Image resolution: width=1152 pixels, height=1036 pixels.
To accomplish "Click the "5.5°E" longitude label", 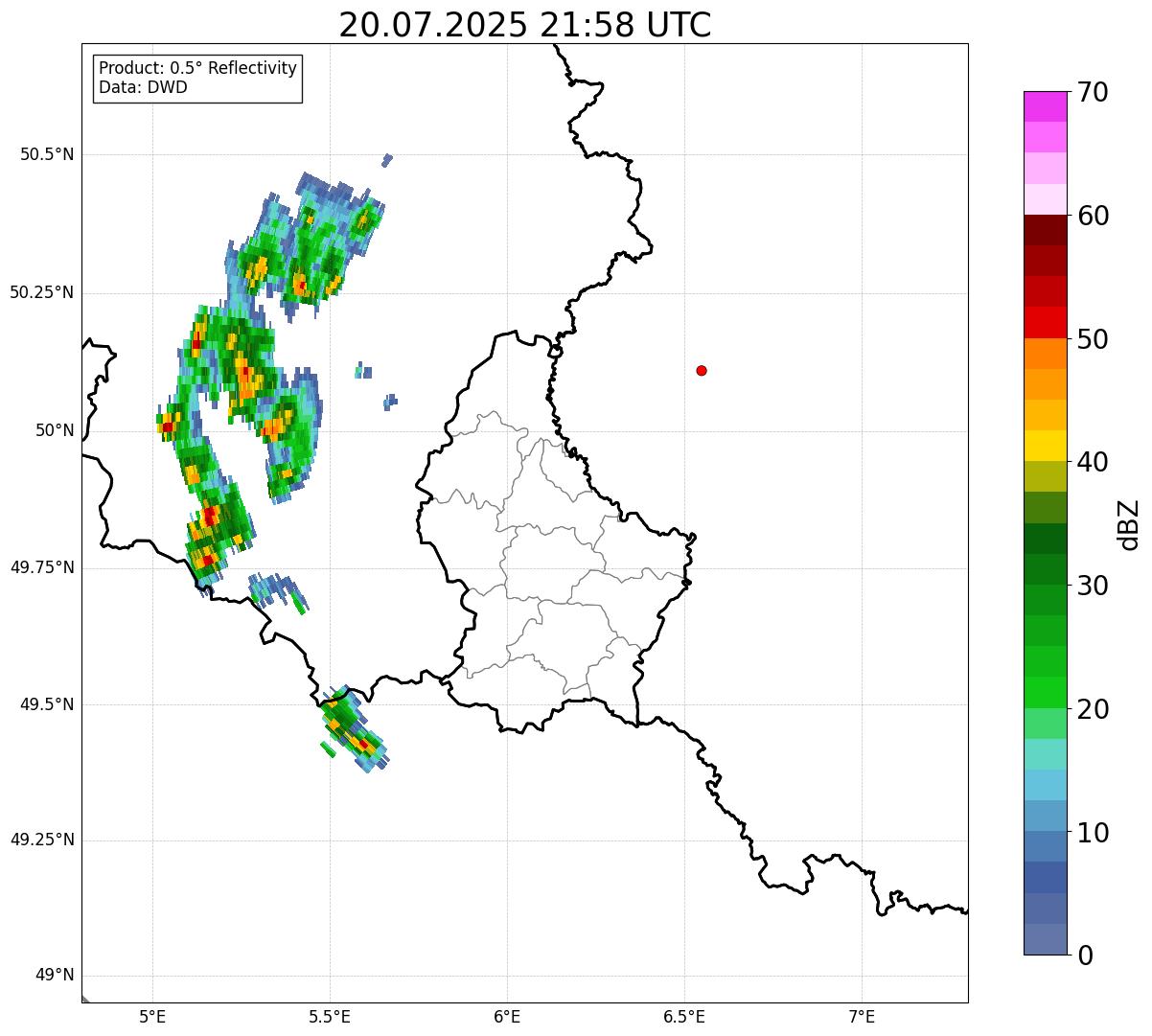I will click(x=330, y=1016).
